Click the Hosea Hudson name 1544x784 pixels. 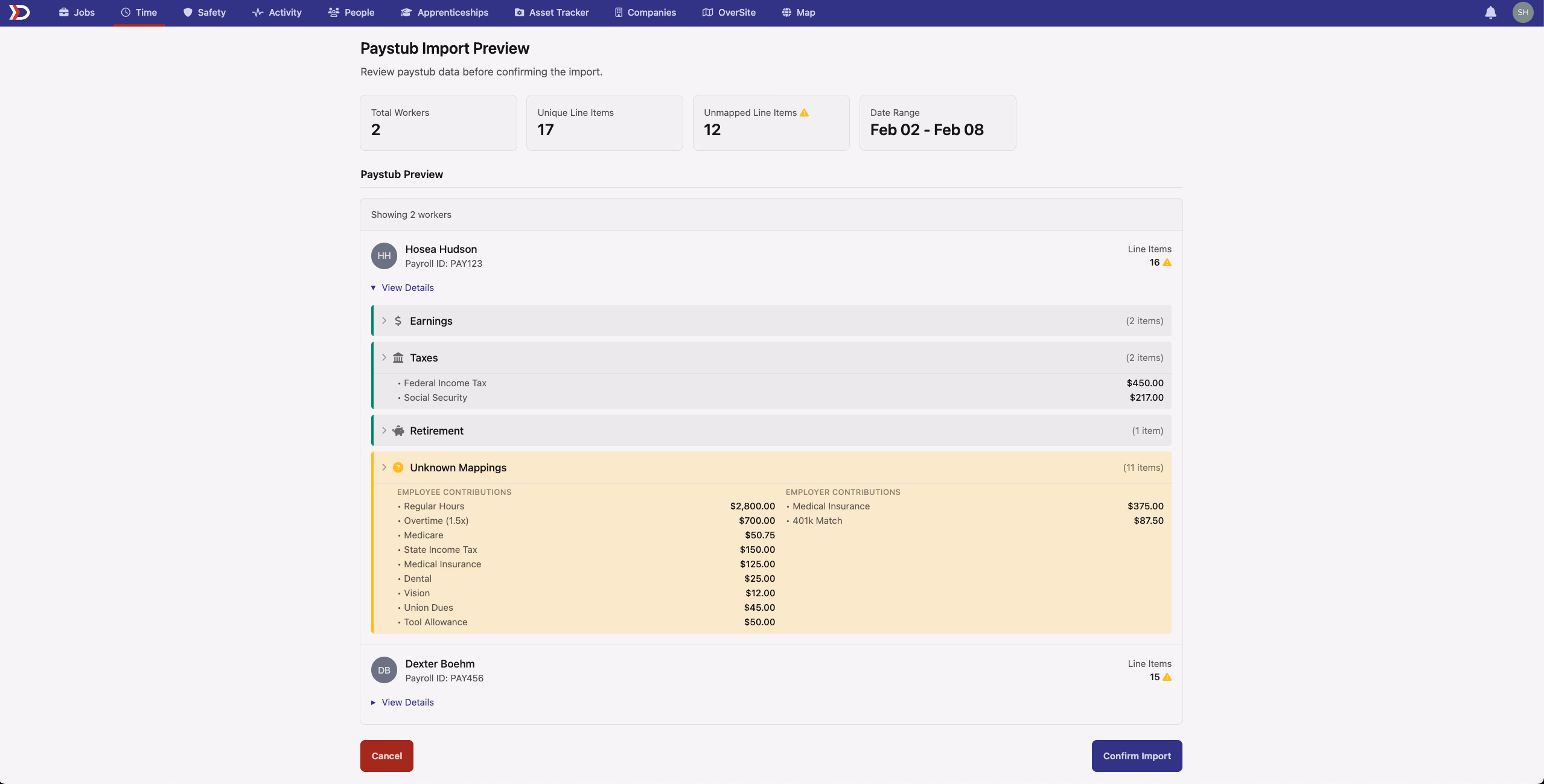(x=441, y=249)
